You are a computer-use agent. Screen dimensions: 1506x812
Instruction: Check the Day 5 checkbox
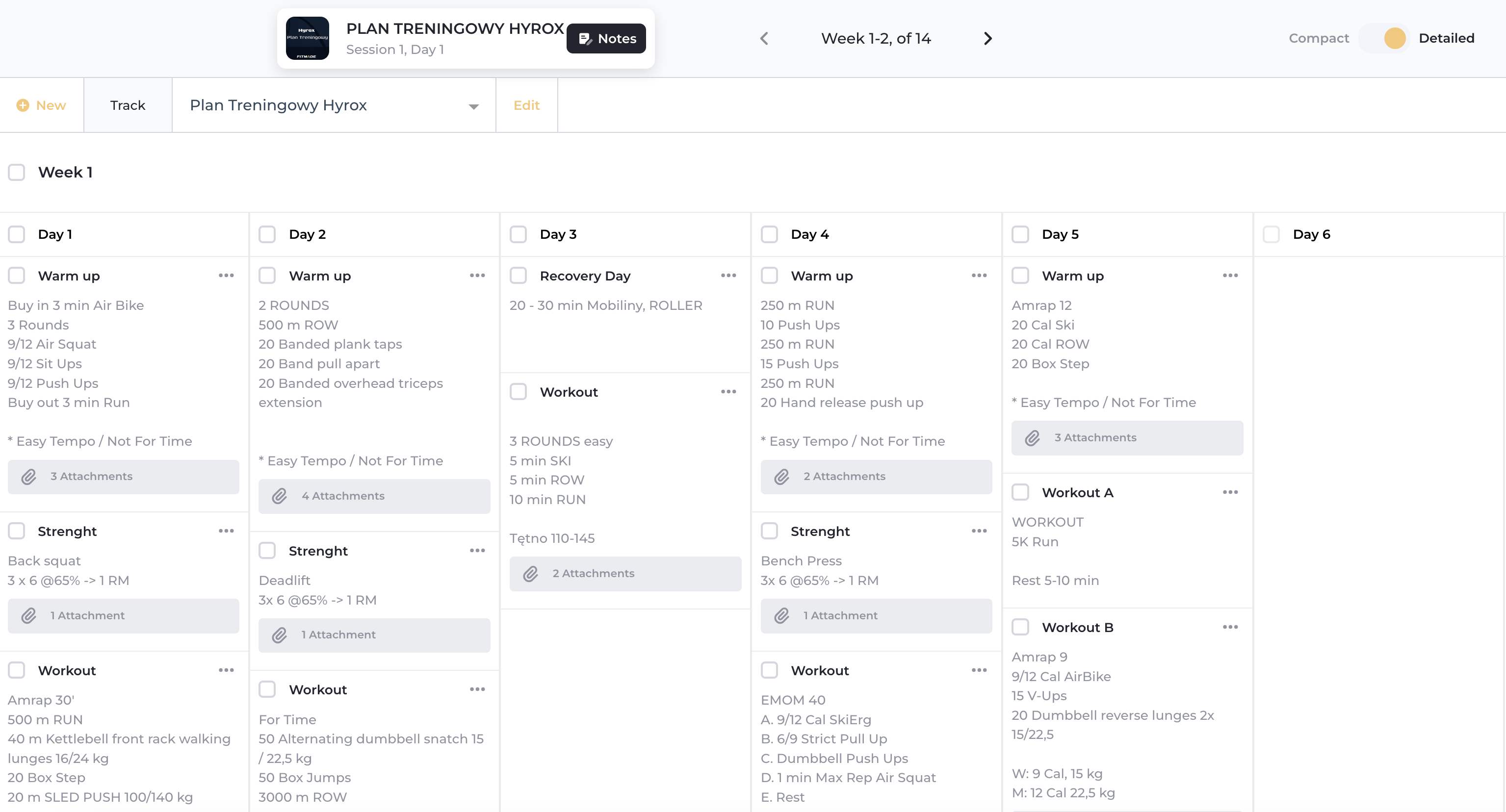(x=1020, y=234)
